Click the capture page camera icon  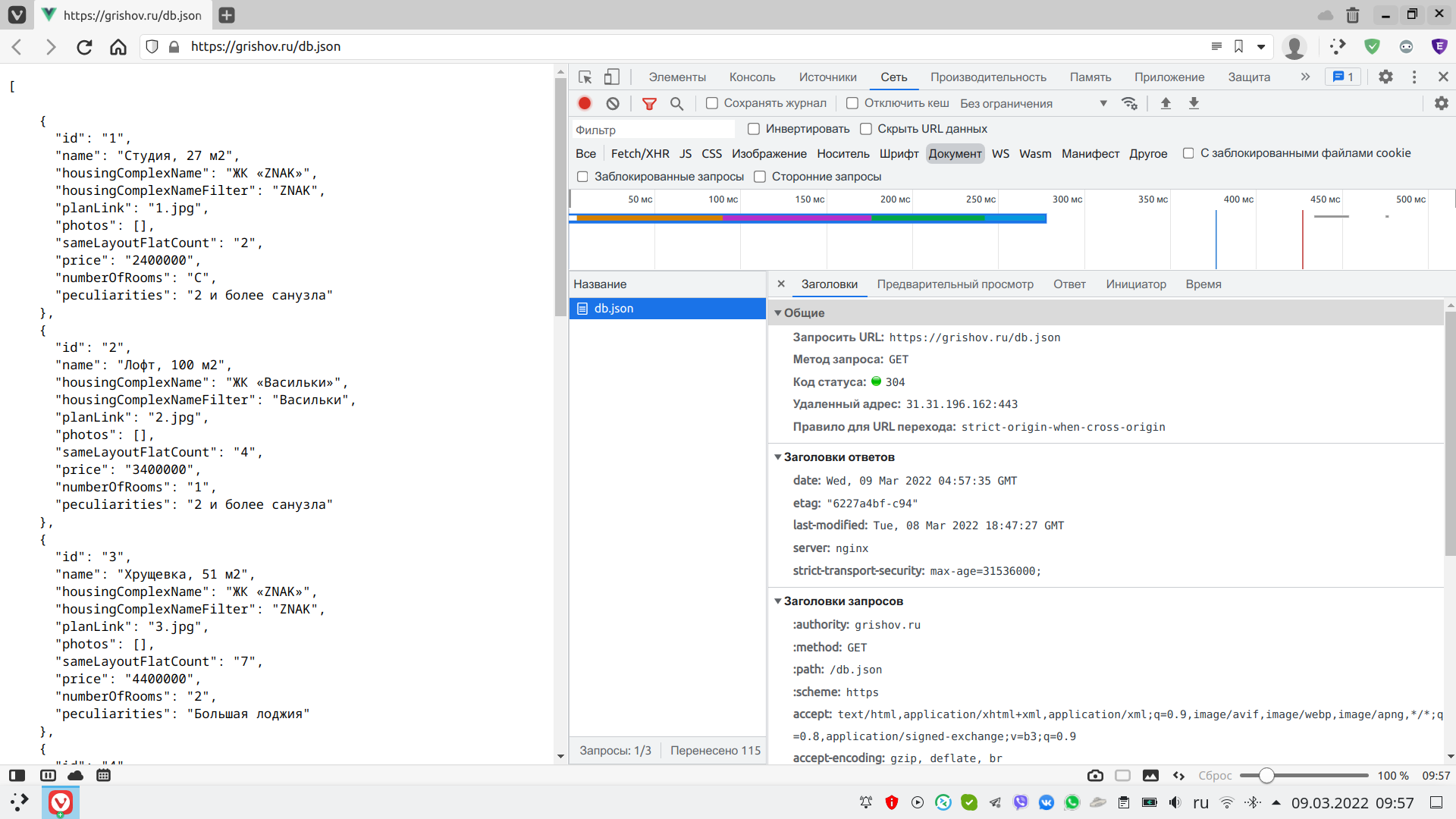pyautogui.click(x=1095, y=775)
